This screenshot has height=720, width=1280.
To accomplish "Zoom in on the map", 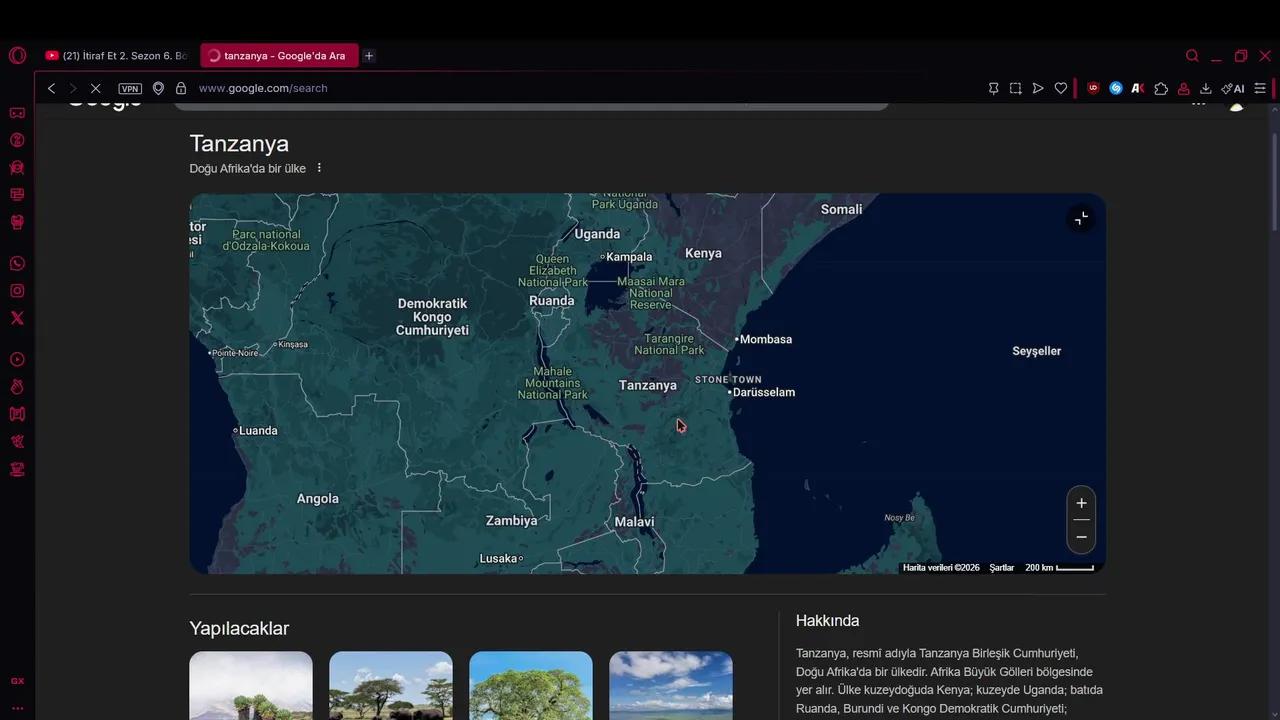I will [1081, 503].
